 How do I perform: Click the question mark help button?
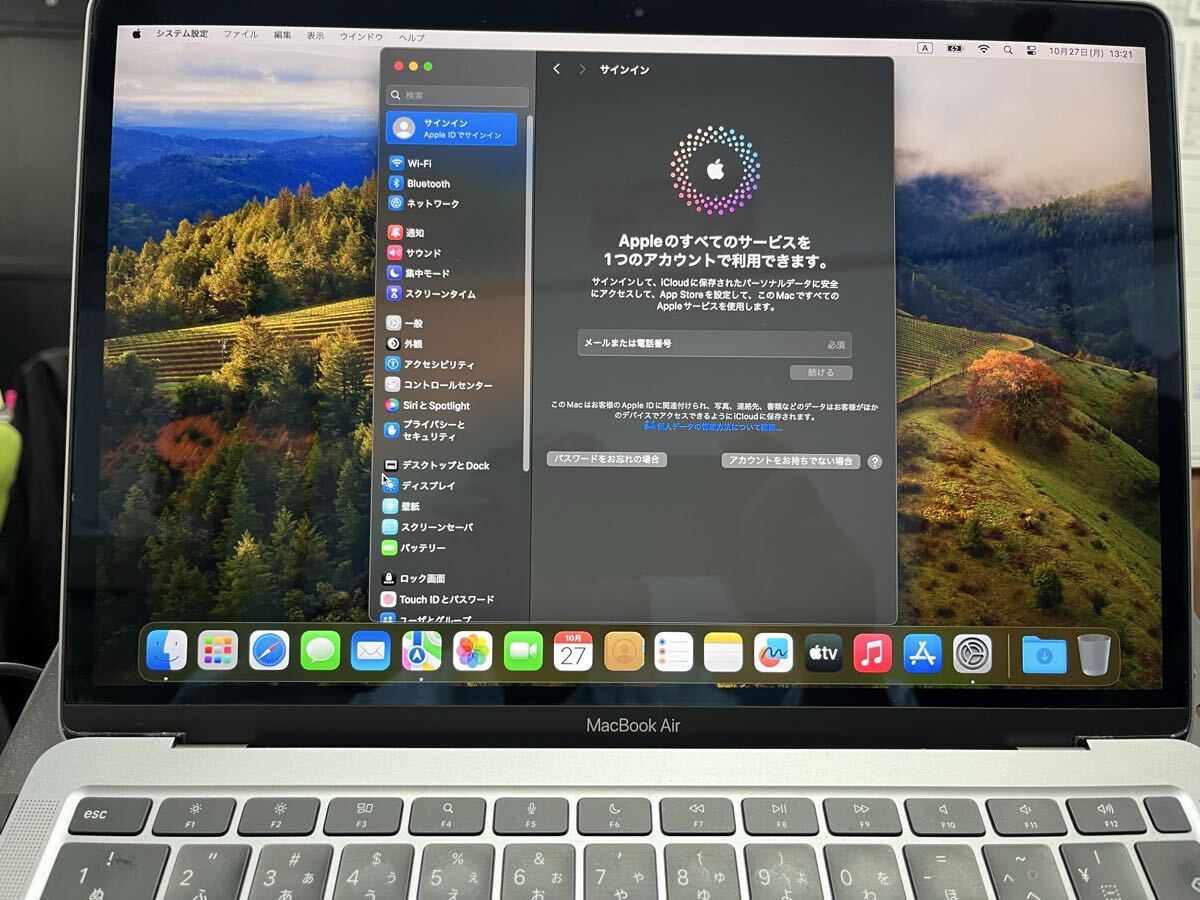[875, 462]
